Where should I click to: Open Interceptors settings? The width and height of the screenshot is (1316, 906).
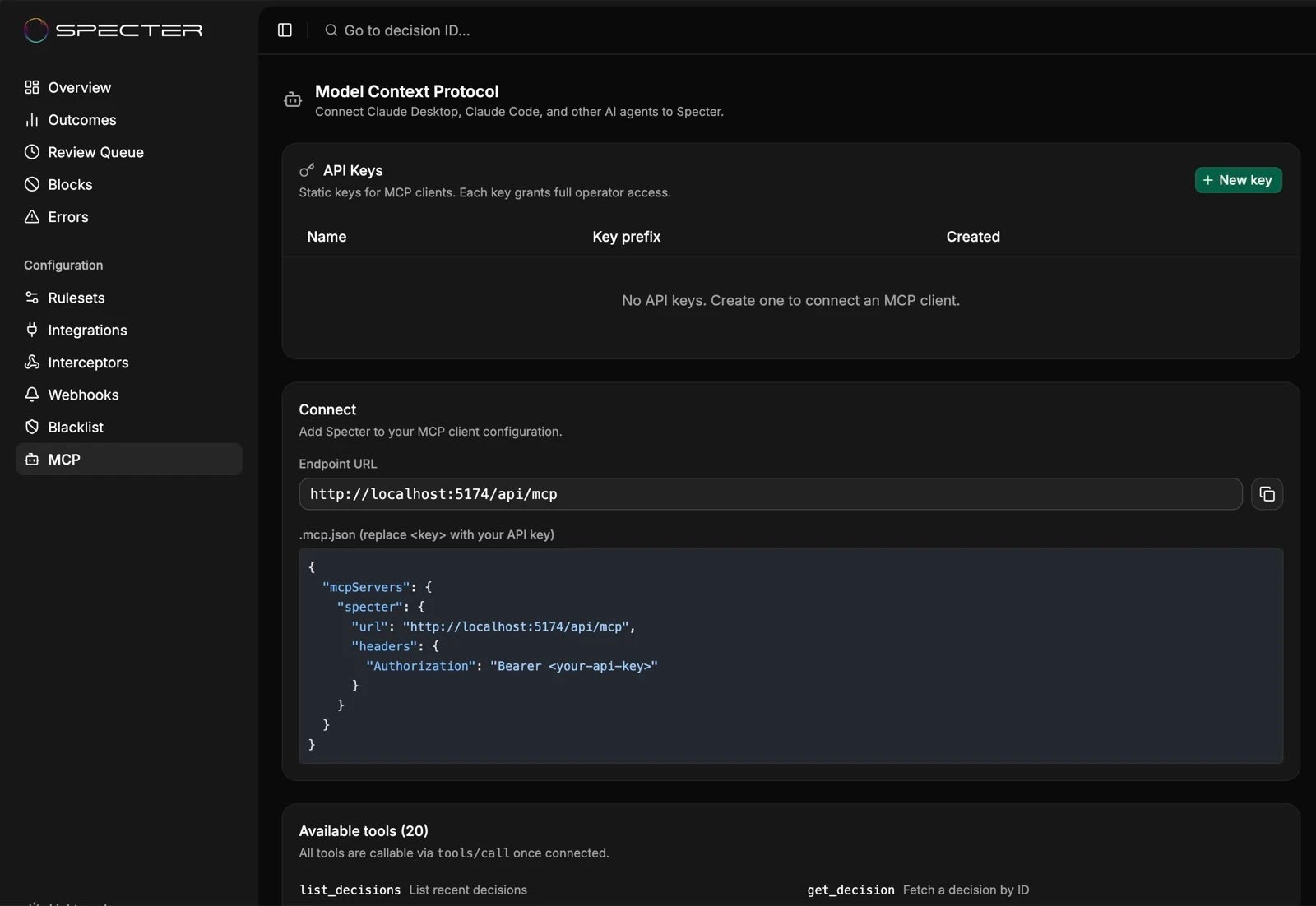click(x=129, y=363)
